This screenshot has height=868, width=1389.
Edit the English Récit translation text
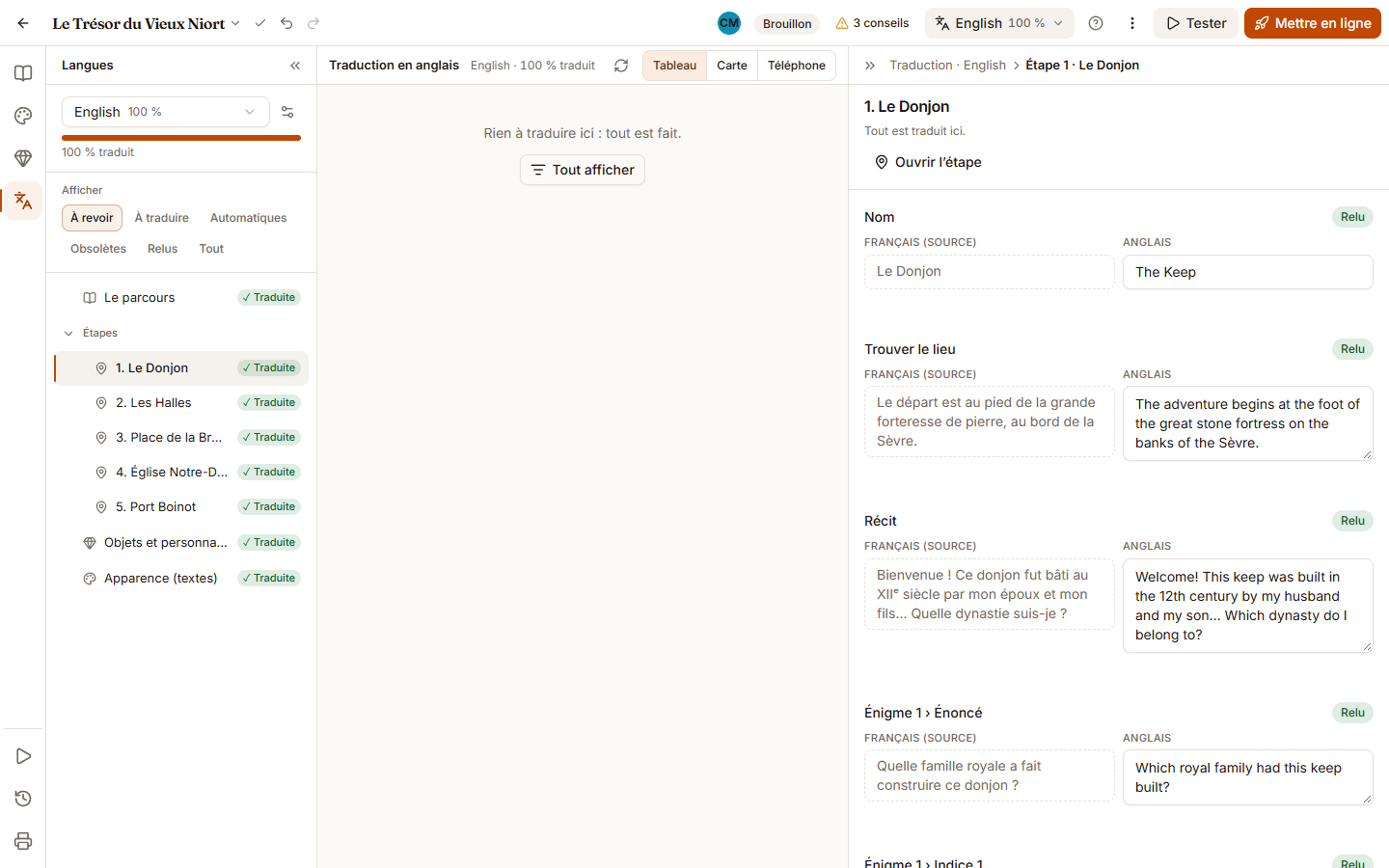pos(1248,606)
